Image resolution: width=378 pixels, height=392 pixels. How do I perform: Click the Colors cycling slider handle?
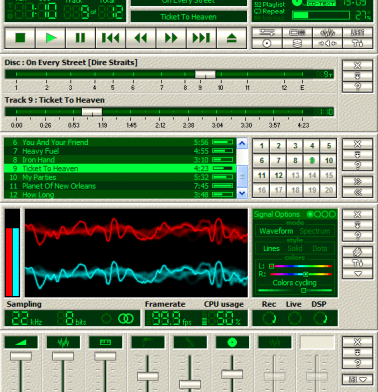[x=303, y=290]
